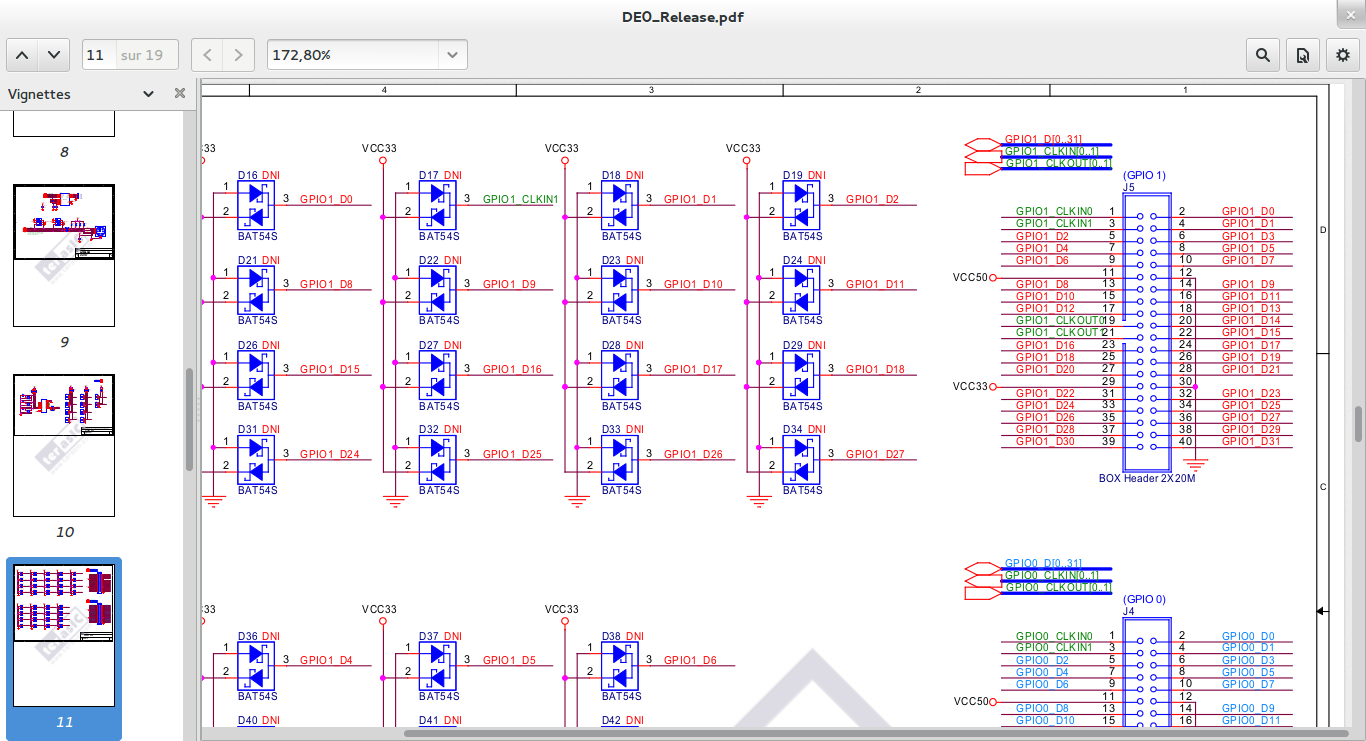Click the 'BOX Header 2X20M' text
The height and width of the screenshot is (741, 1366).
(1147, 478)
